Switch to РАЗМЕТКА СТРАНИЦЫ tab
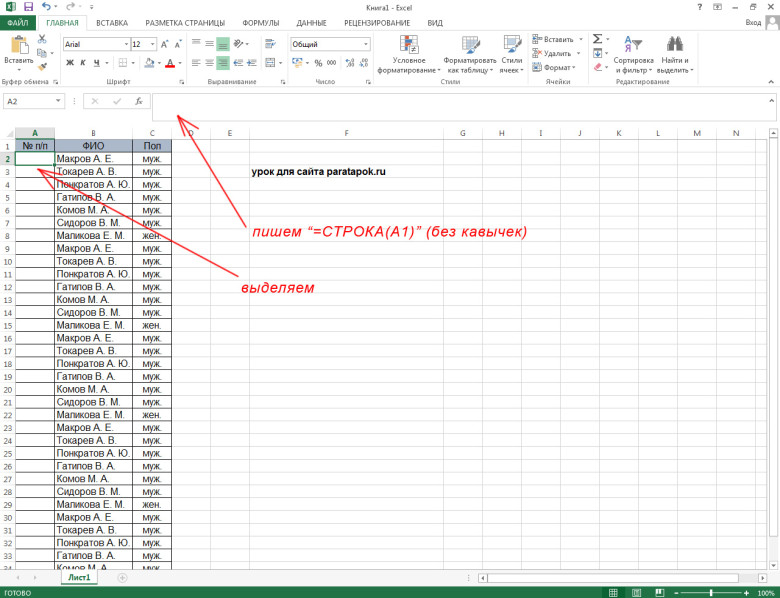 185,23
